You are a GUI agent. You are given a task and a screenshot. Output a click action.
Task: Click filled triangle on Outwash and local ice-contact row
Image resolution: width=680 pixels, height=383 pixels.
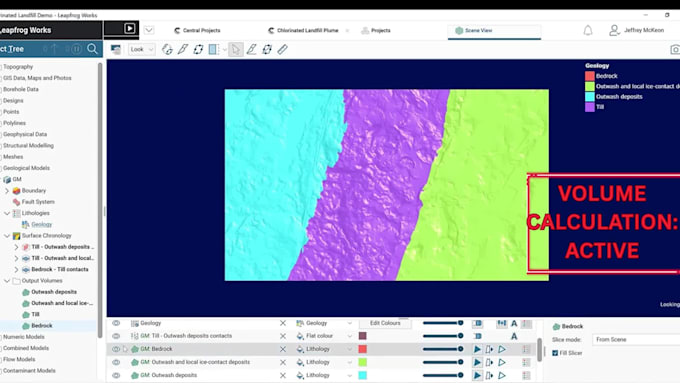pyautogui.click(x=477, y=362)
